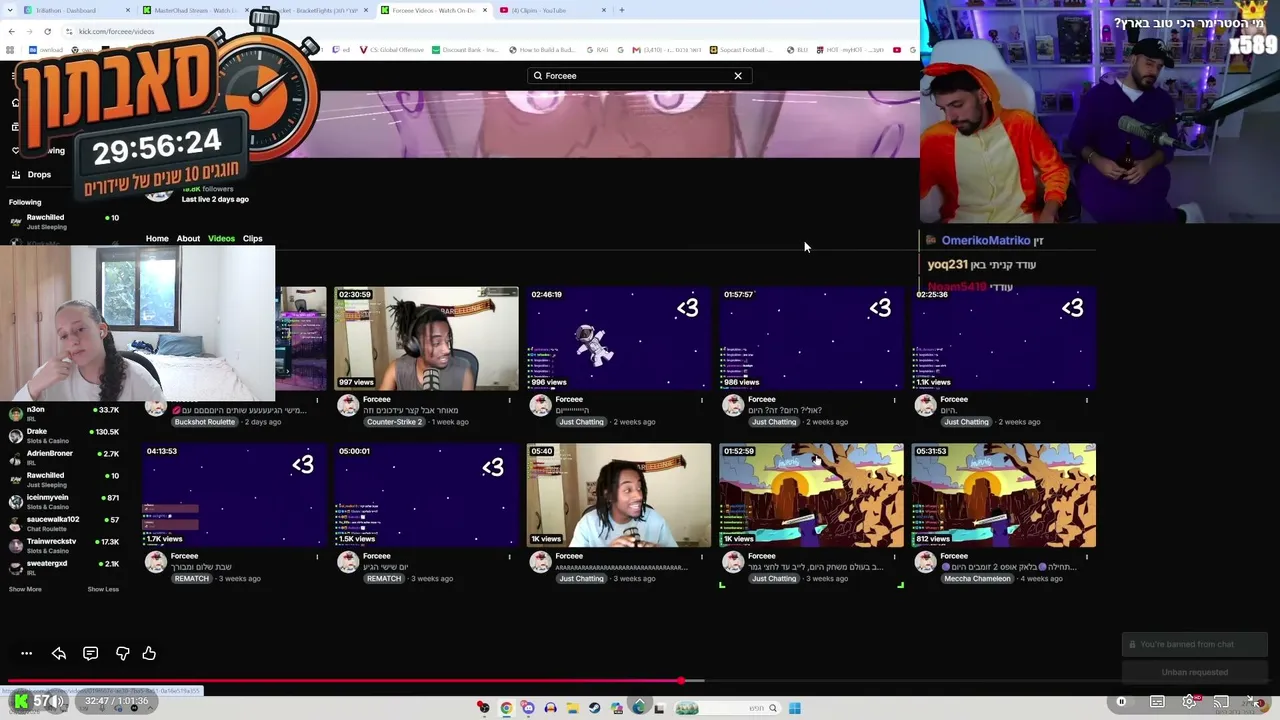Open the Sopcast Football bookmark
The height and width of the screenshot is (720, 1280).
[x=742, y=50]
